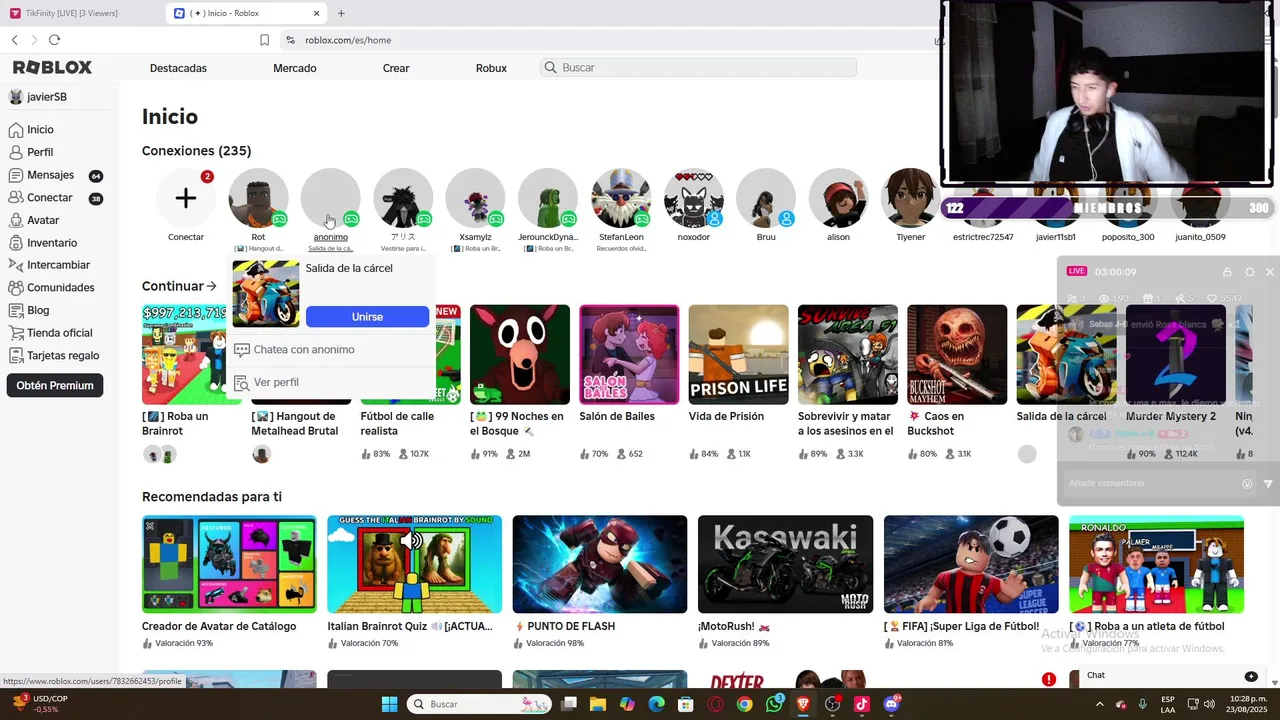1280x720 pixels.
Task: Open friend Rot's avatar
Action: coord(258,198)
